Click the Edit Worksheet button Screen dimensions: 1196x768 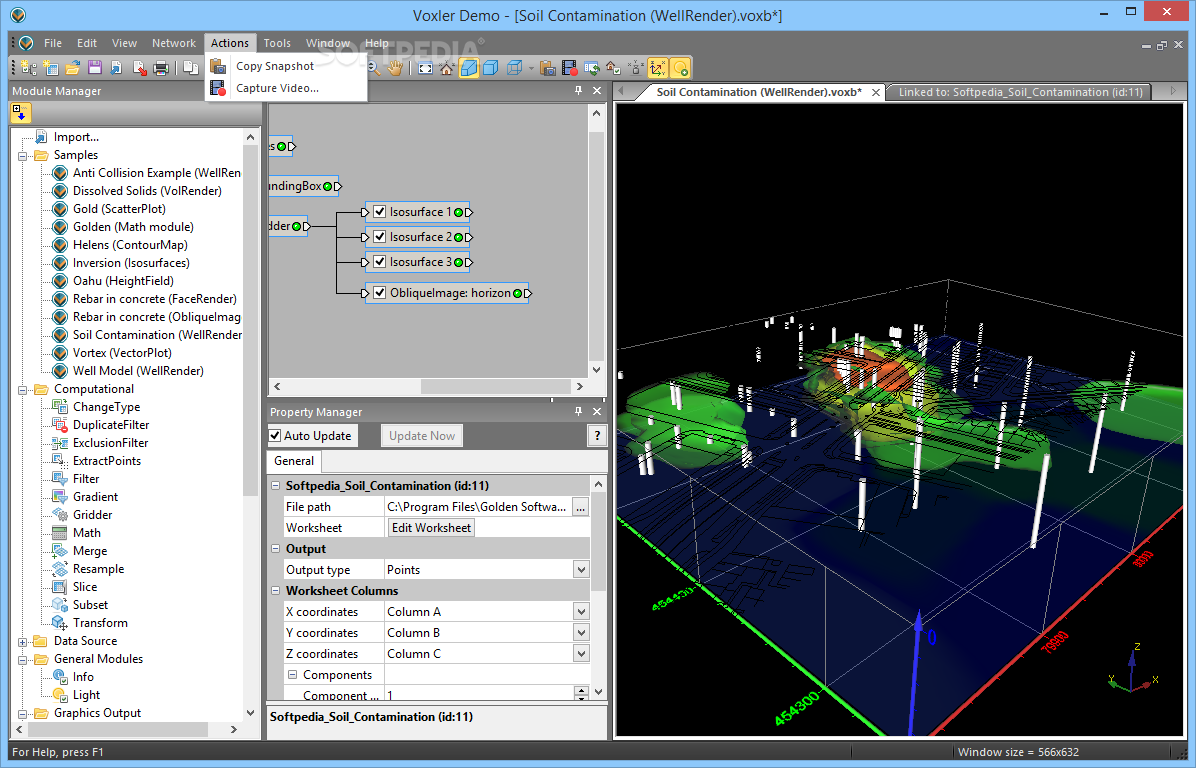click(x=431, y=528)
